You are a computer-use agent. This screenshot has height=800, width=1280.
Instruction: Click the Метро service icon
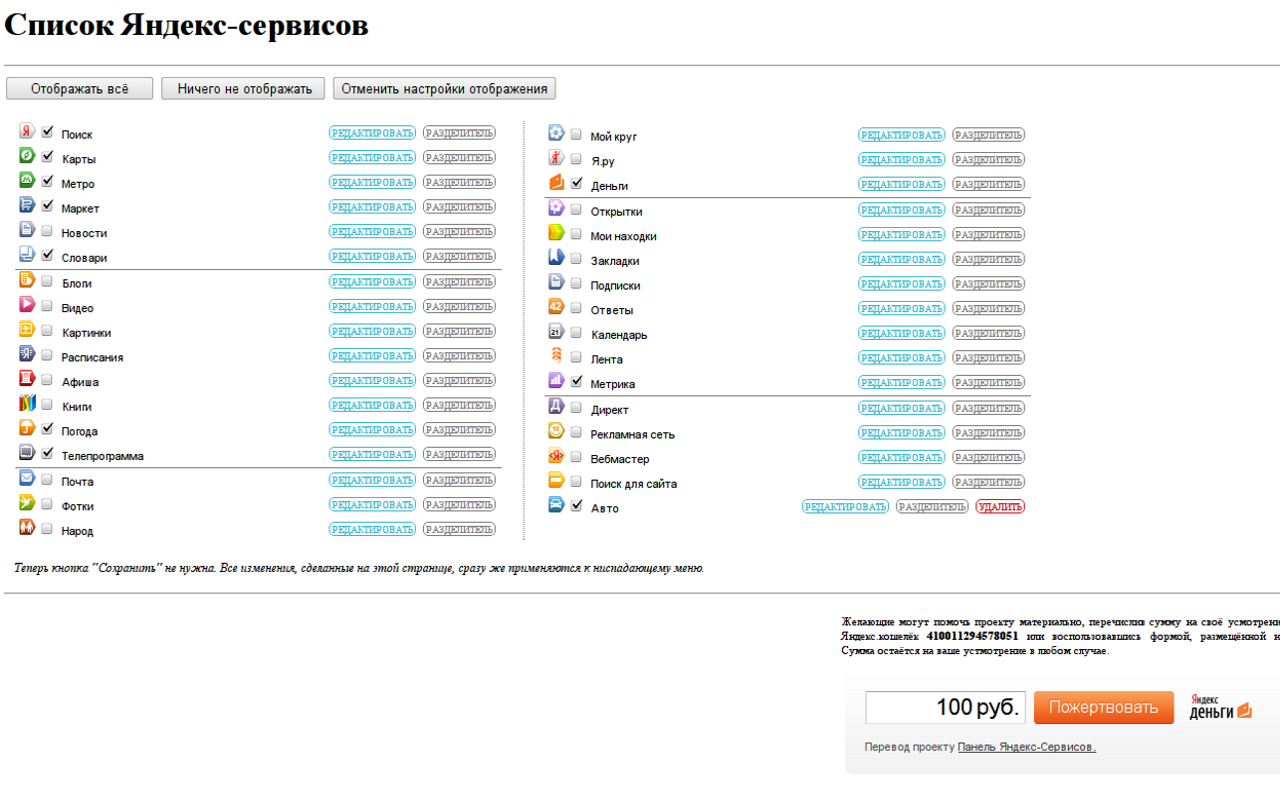tap(27, 180)
